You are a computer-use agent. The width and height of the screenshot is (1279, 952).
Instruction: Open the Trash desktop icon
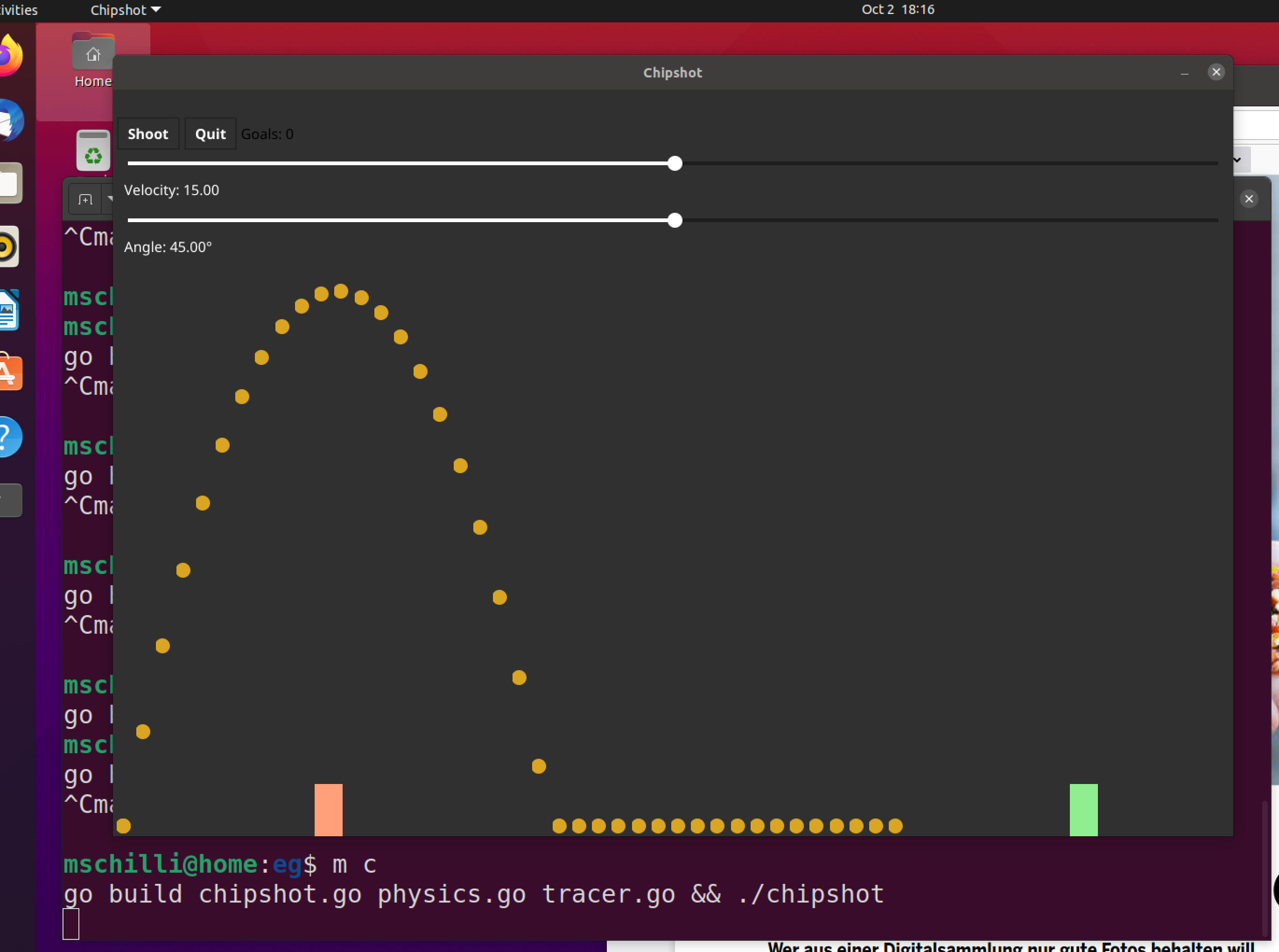(x=93, y=150)
